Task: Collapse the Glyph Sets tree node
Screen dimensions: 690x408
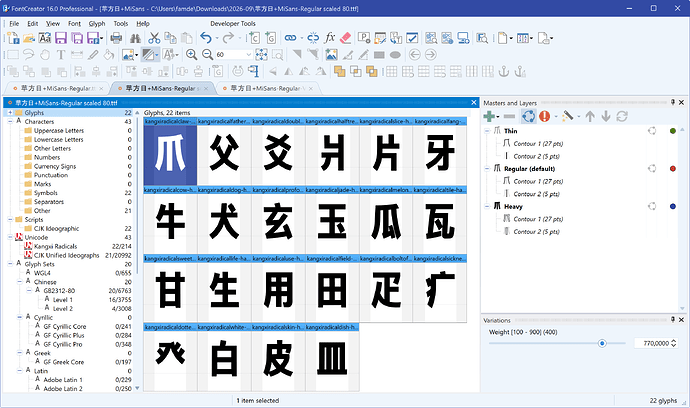Action: point(10,264)
